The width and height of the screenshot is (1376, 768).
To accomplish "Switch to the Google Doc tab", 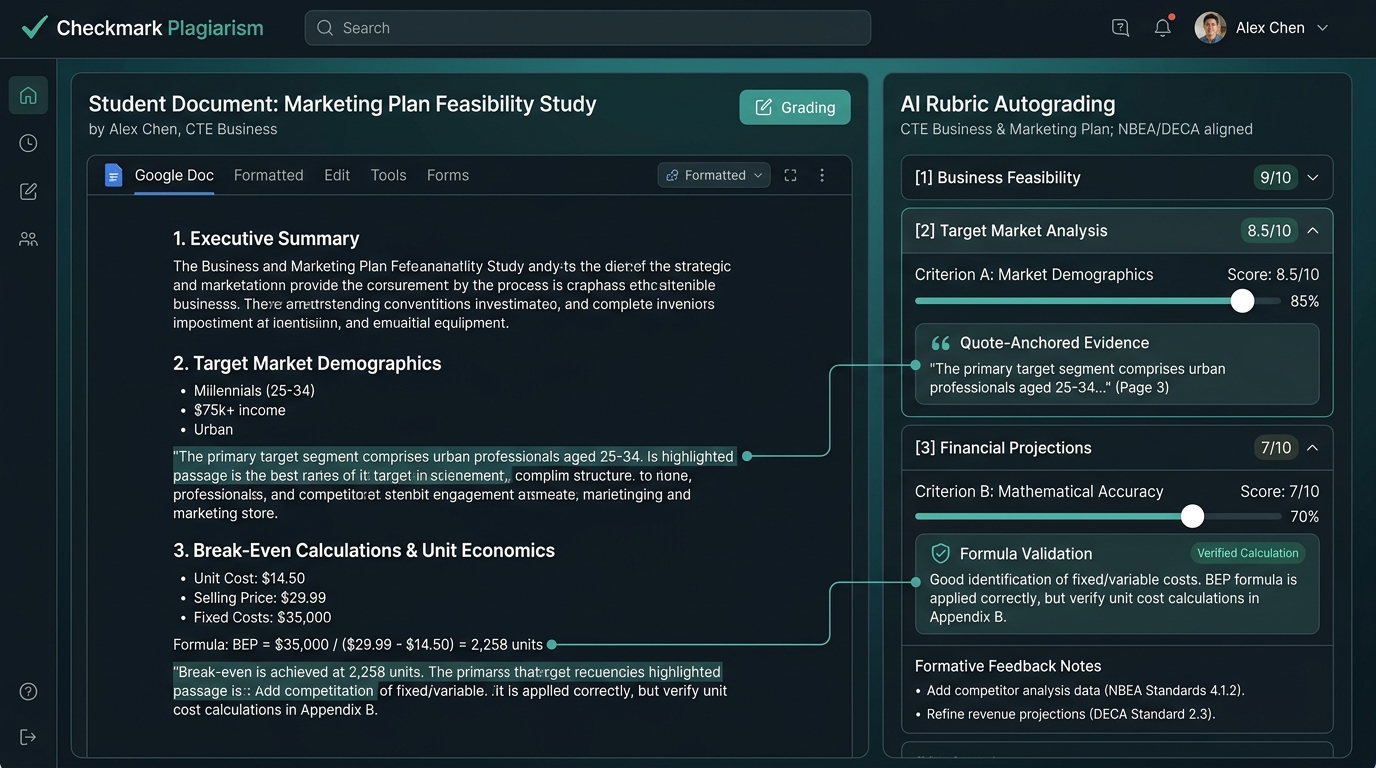I will click(174, 175).
